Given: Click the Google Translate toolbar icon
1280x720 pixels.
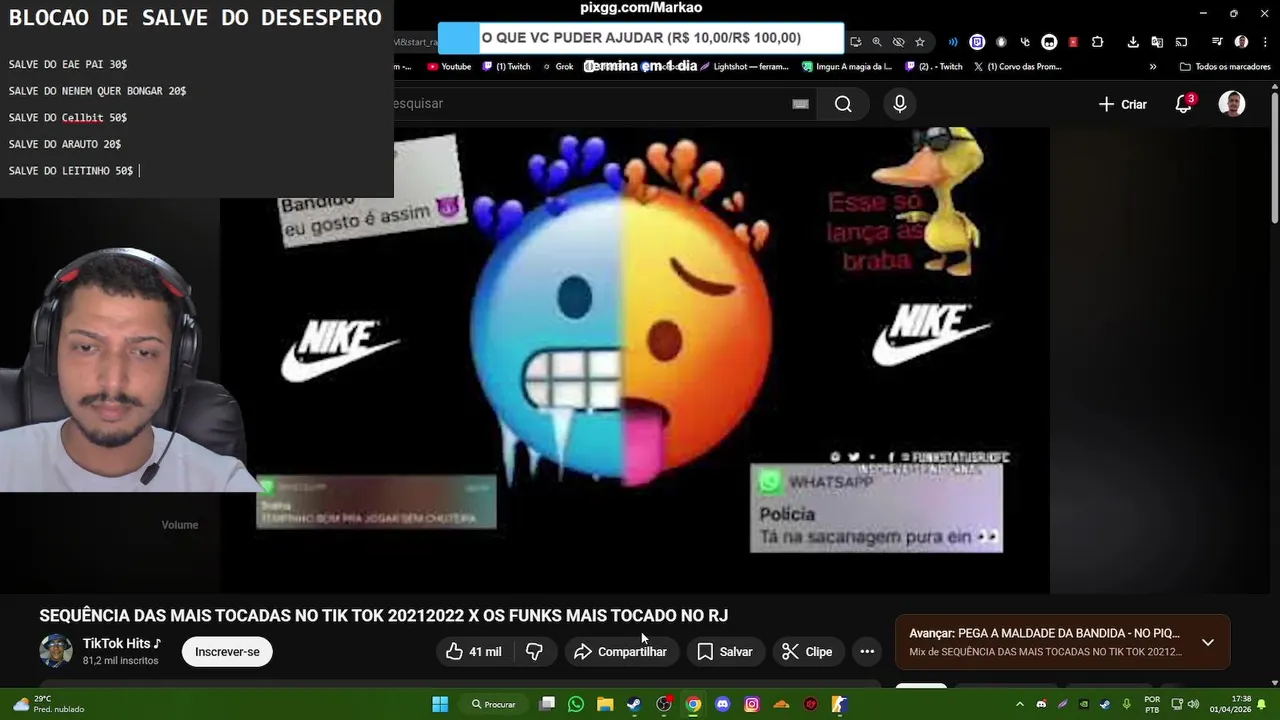Looking at the screenshot, I should 1157,42.
